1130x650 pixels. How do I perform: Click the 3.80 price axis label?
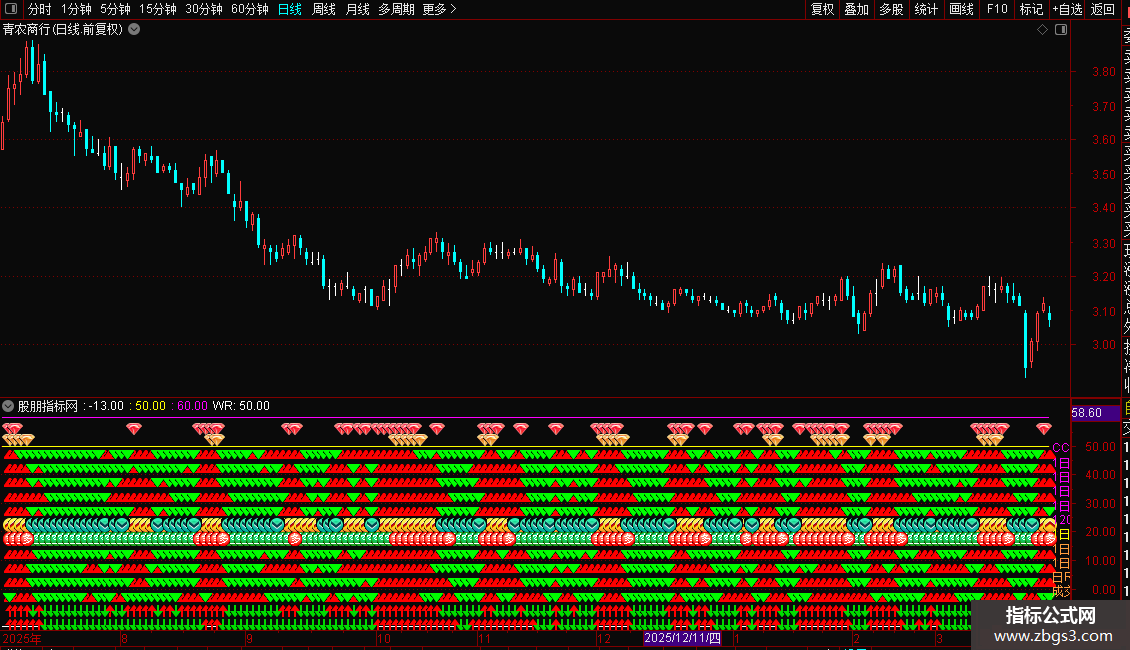(1103, 71)
